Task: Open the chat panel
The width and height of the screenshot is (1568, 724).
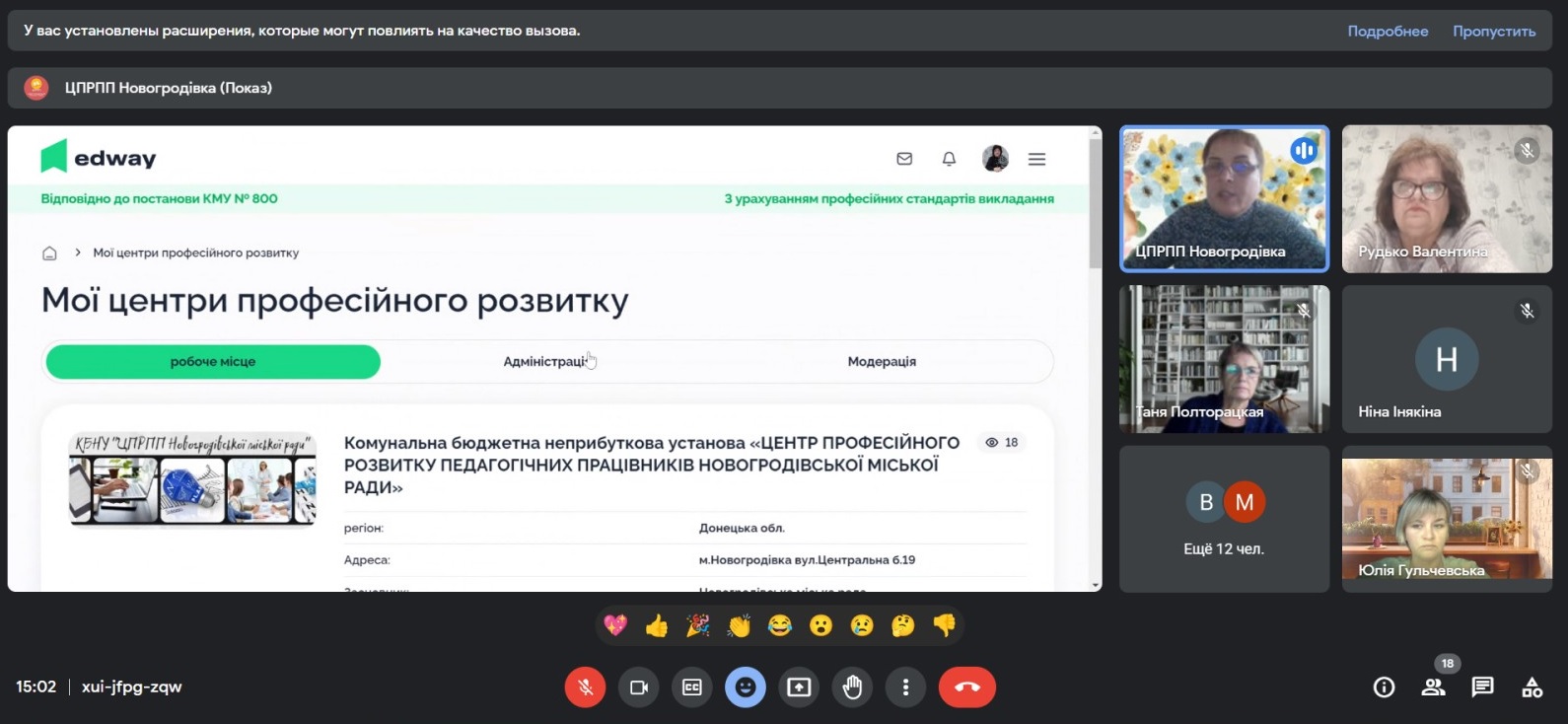Action: 1482,688
